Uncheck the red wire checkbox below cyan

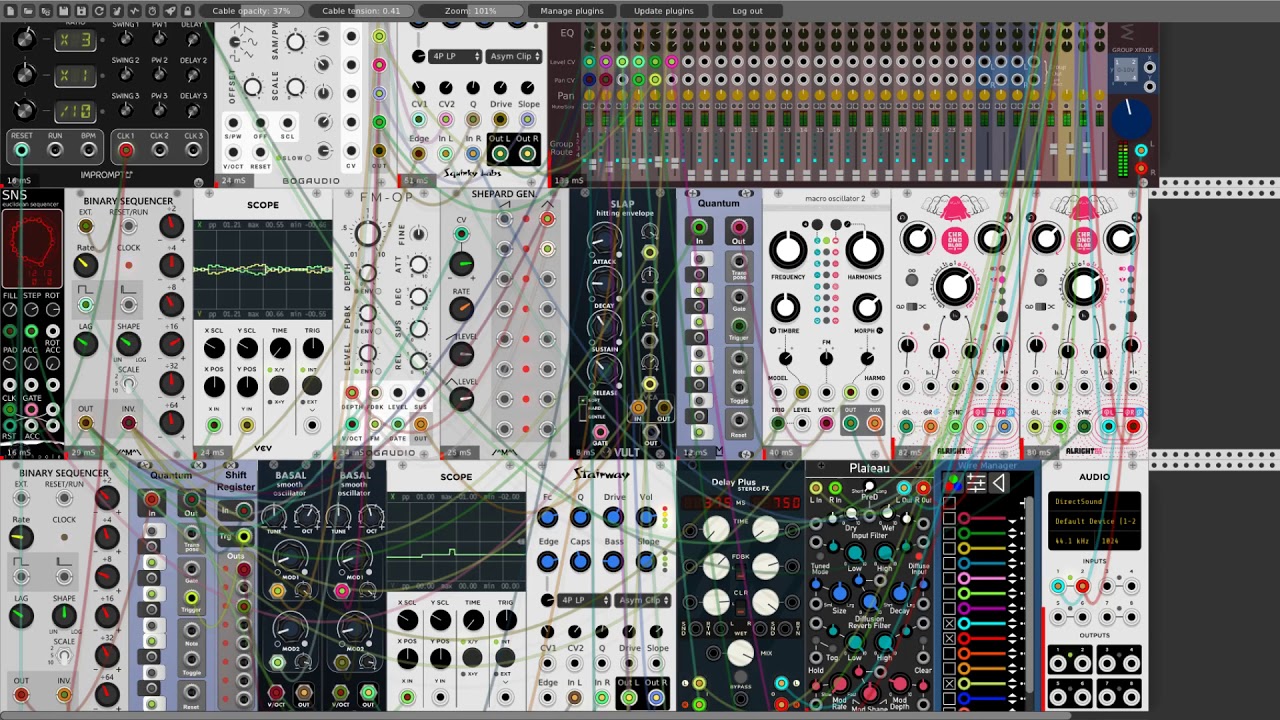pyautogui.click(x=949, y=638)
